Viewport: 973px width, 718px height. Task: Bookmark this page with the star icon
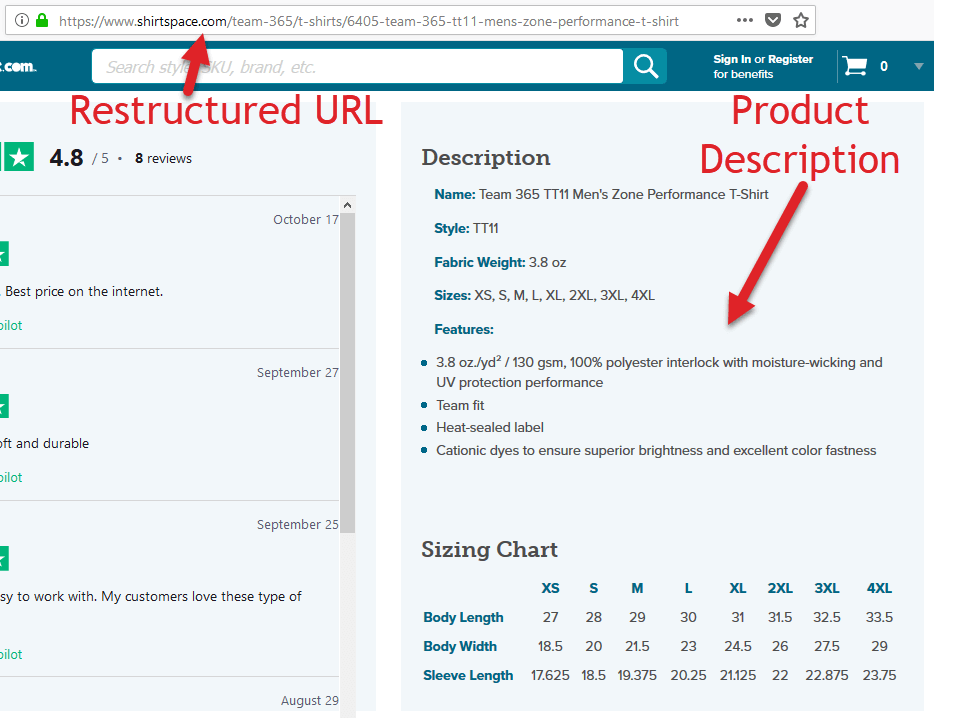click(801, 20)
